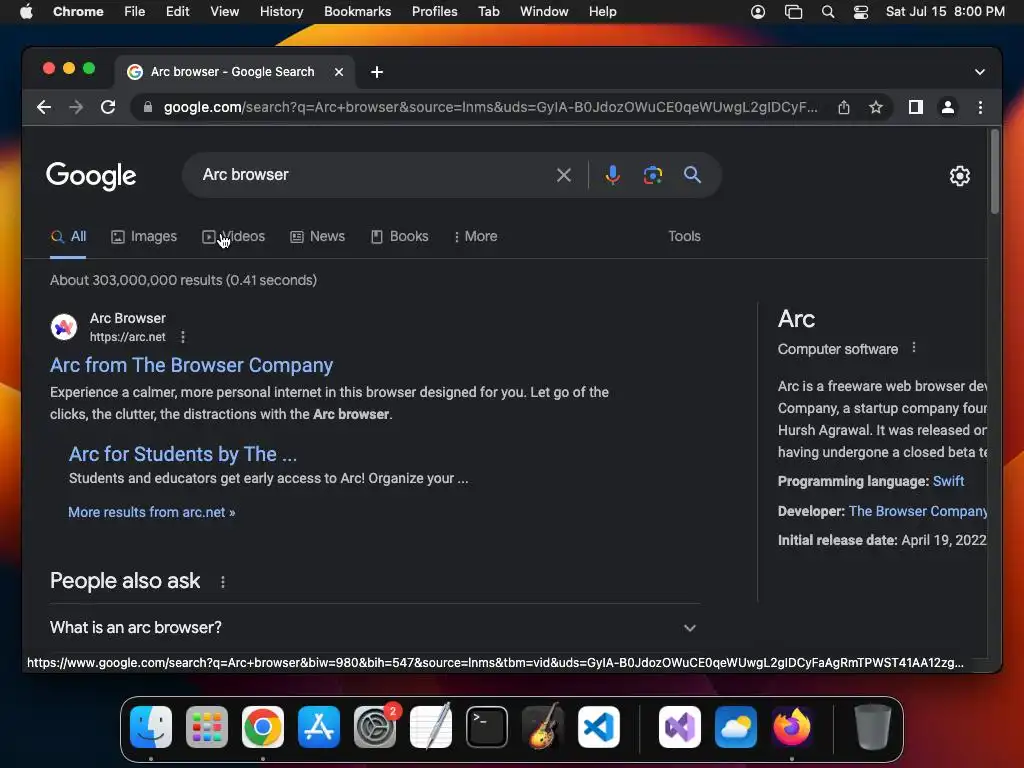Click the date and time in the menu bar
Viewport: 1024px width, 768px height.
[x=945, y=12]
